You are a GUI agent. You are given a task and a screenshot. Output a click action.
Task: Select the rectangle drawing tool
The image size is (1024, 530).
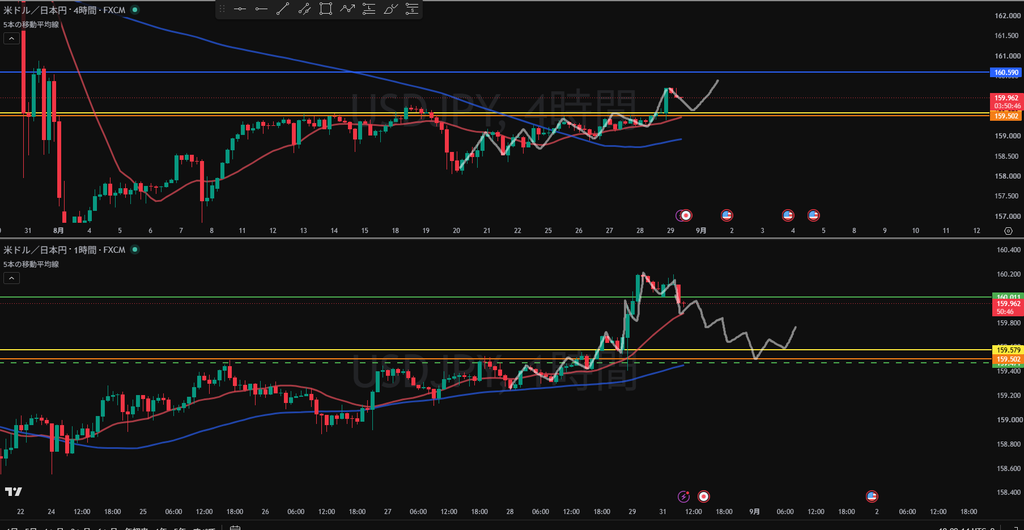click(325, 9)
